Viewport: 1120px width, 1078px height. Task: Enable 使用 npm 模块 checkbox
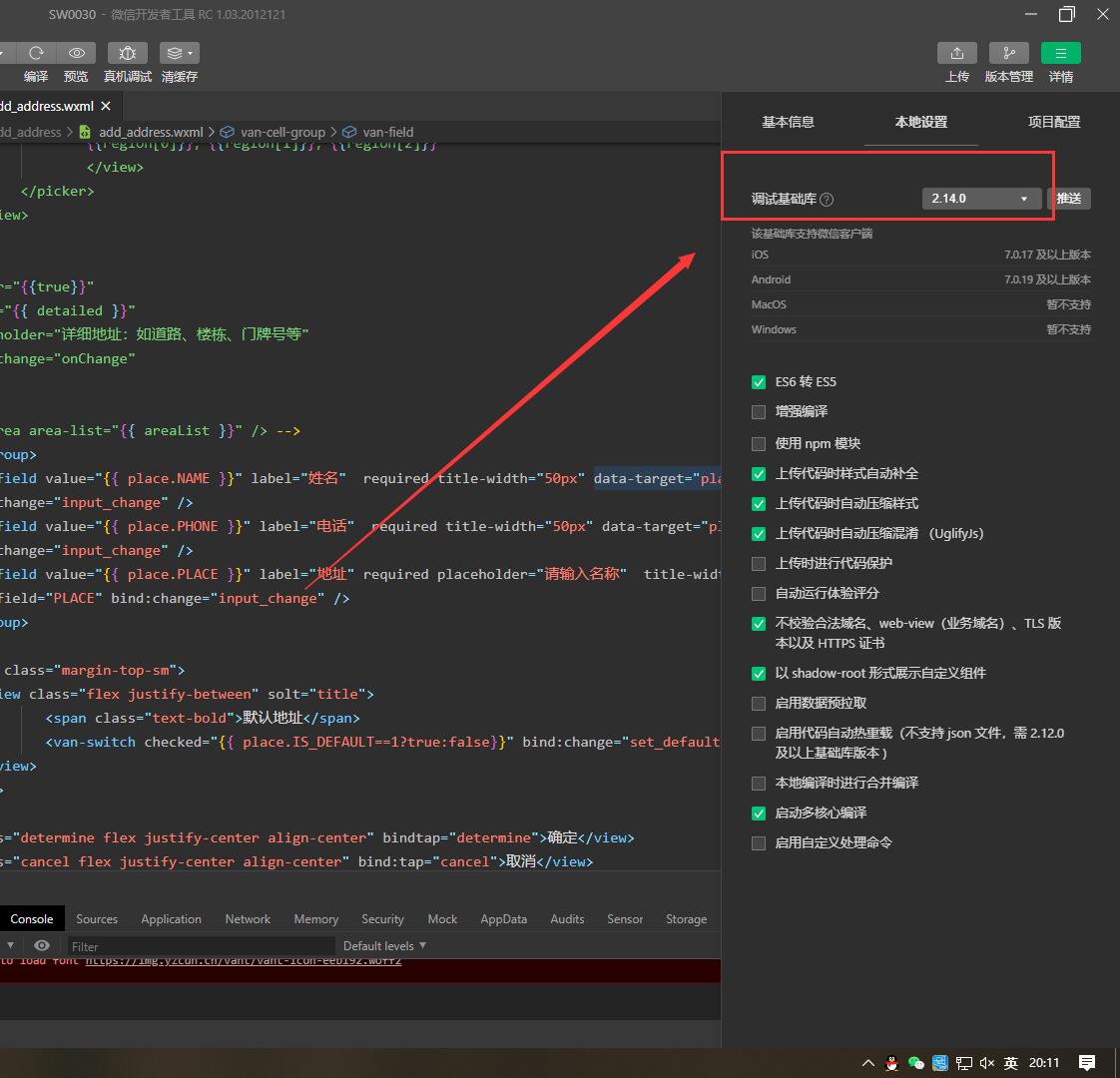[x=759, y=443]
